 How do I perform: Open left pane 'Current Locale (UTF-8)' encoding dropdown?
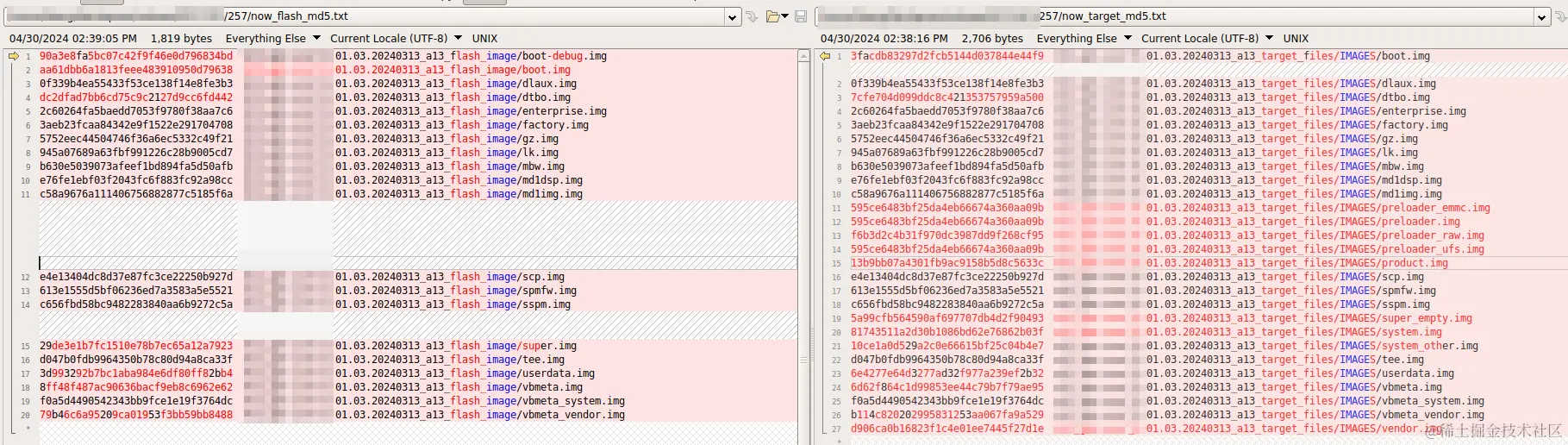click(x=396, y=38)
